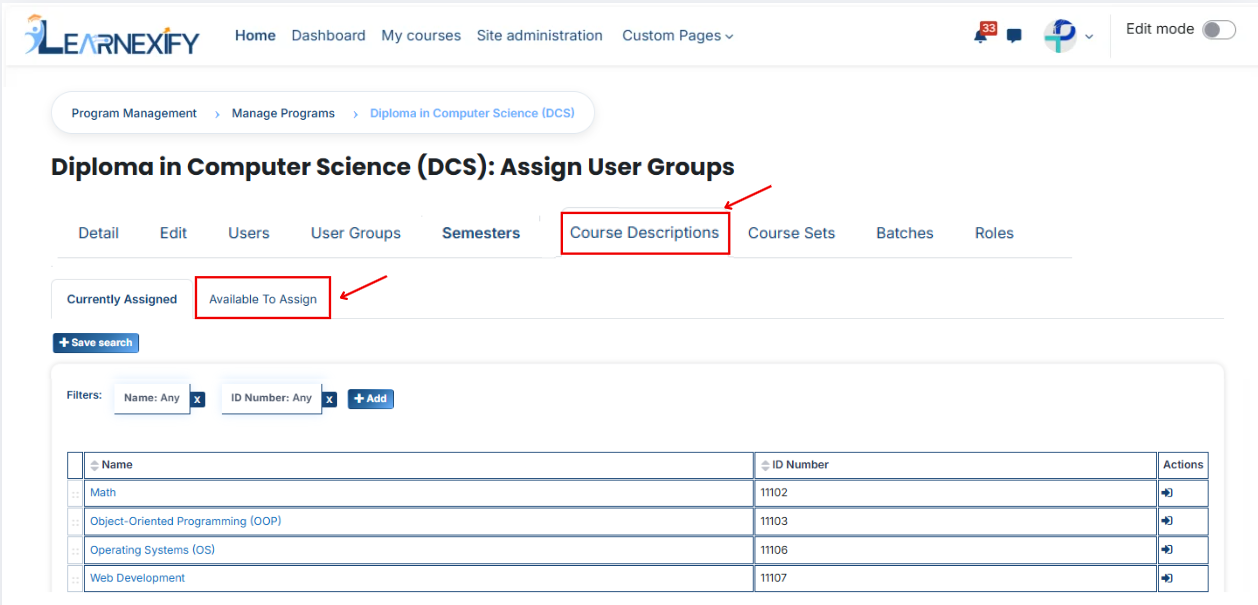Image resolution: width=1258 pixels, height=605 pixels.
Task: Open the Semesters tab
Action: [481, 233]
